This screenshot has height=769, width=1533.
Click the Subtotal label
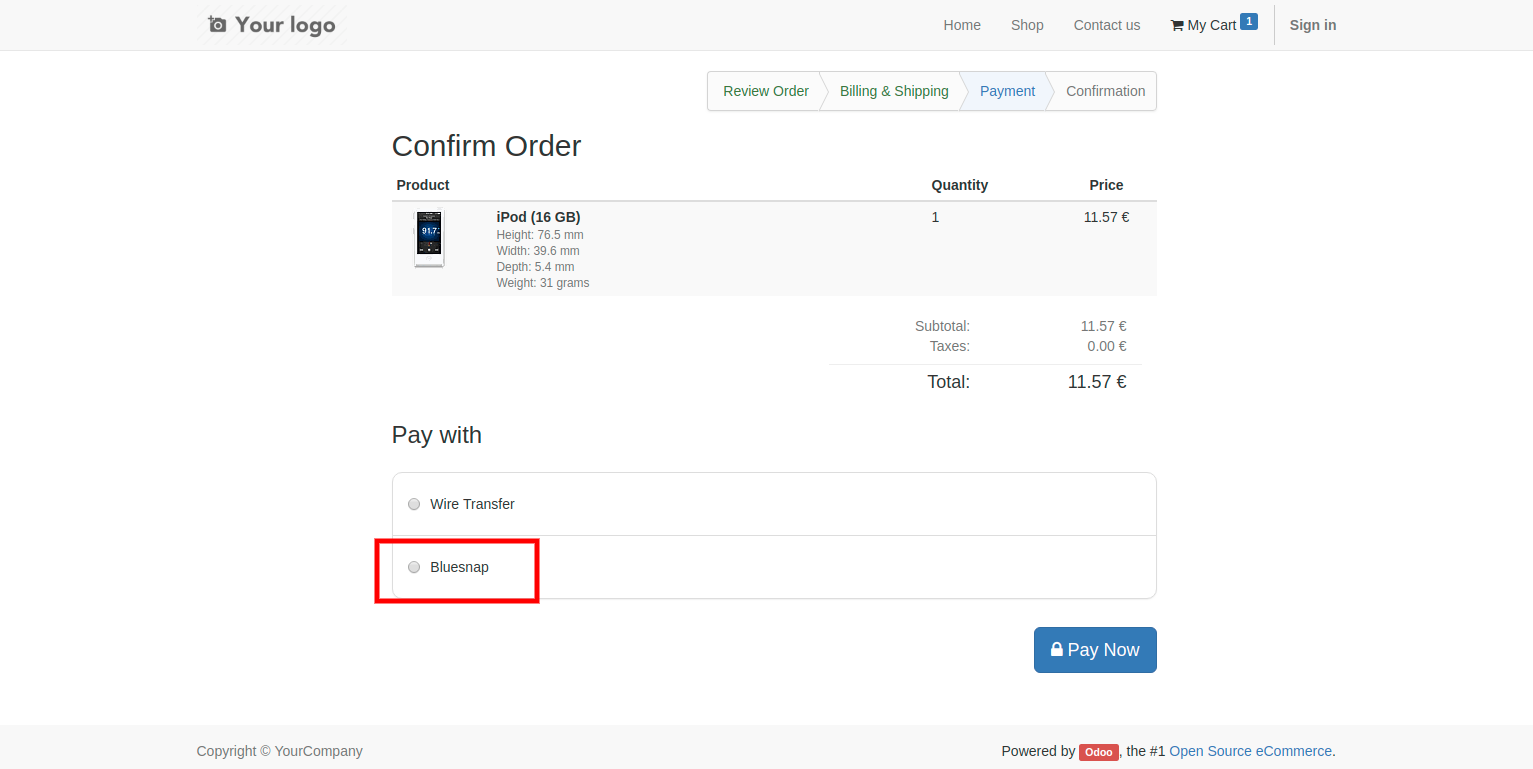coord(942,326)
